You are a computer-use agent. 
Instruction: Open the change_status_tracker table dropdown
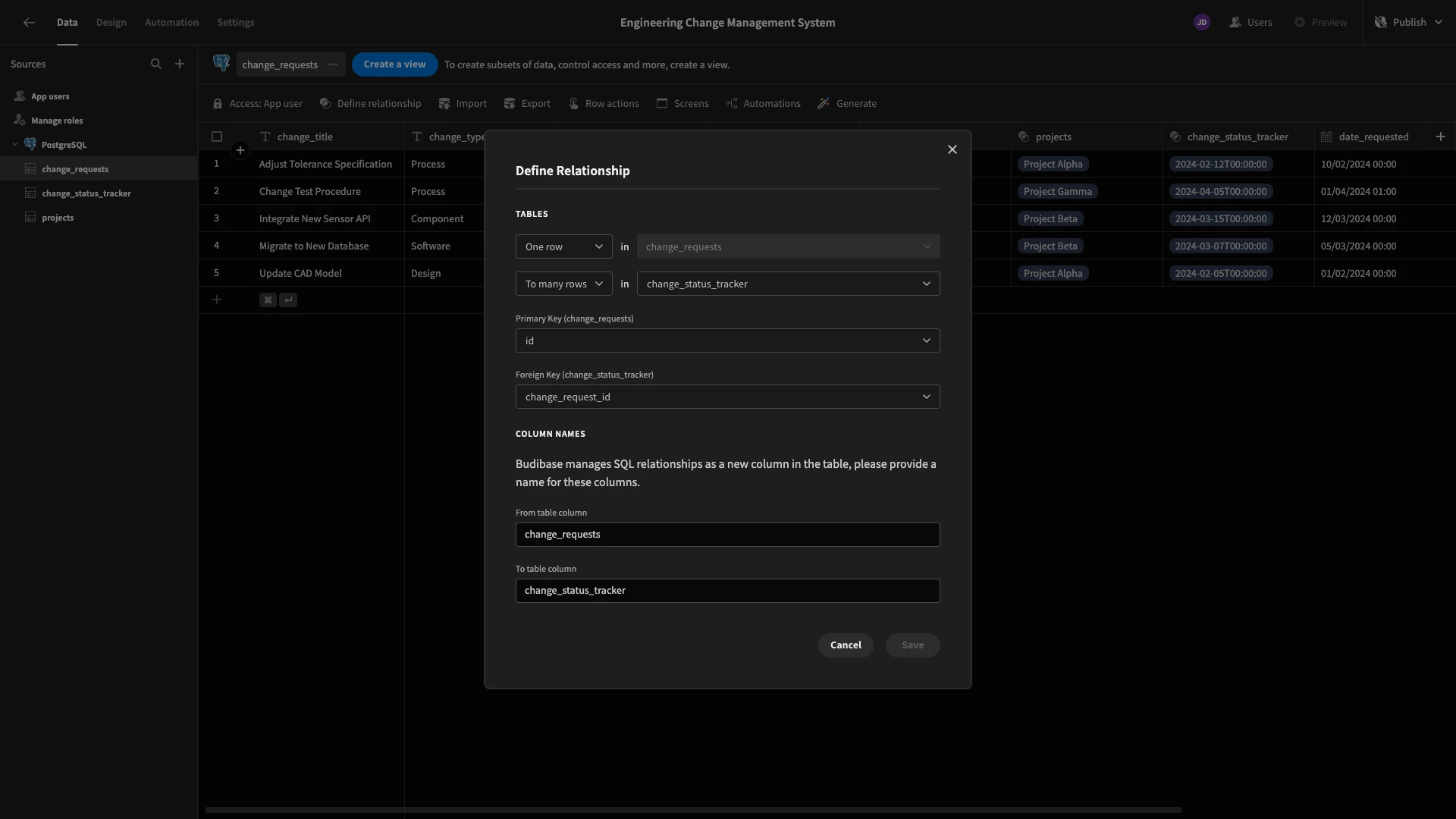coord(788,284)
